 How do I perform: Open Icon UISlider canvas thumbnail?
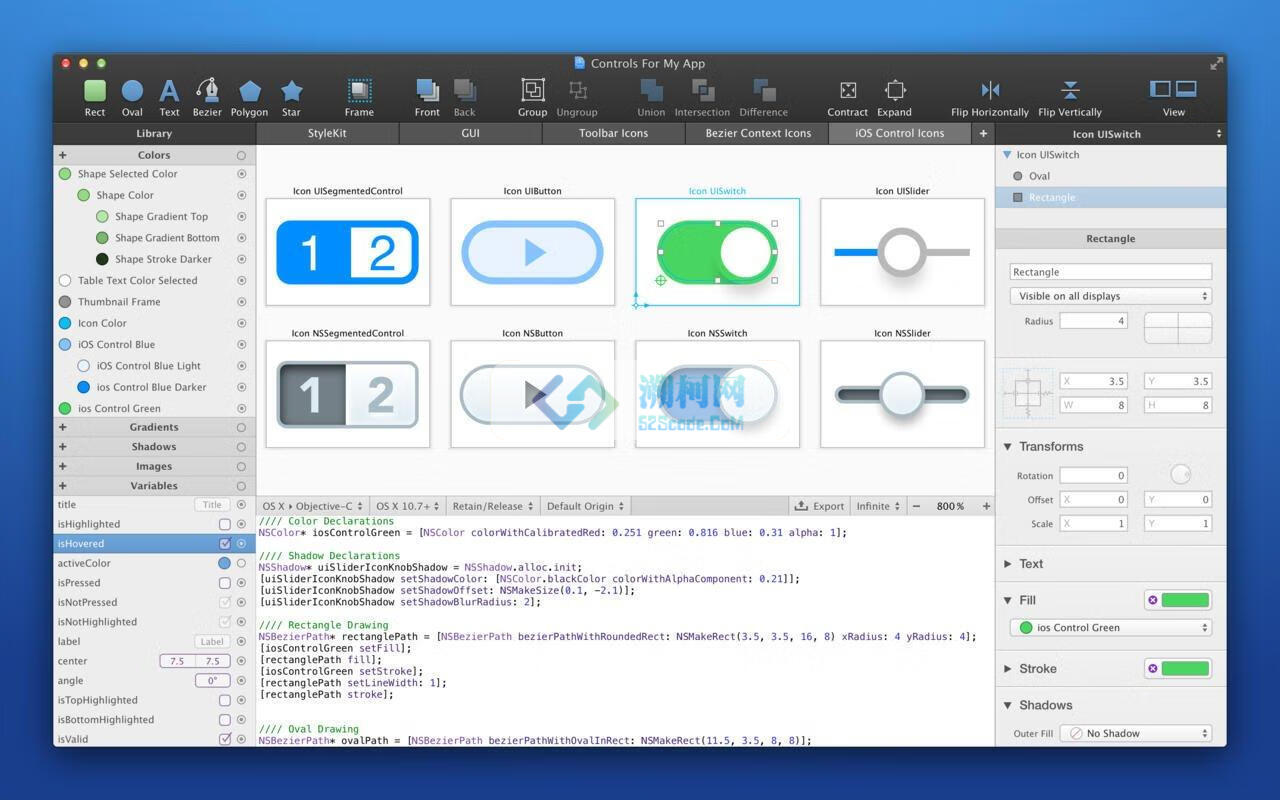click(x=902, y=251)
